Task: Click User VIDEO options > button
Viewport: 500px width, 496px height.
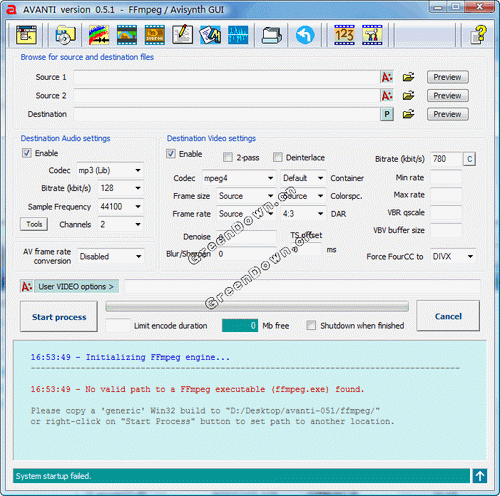Action: [x=76, y=286]
